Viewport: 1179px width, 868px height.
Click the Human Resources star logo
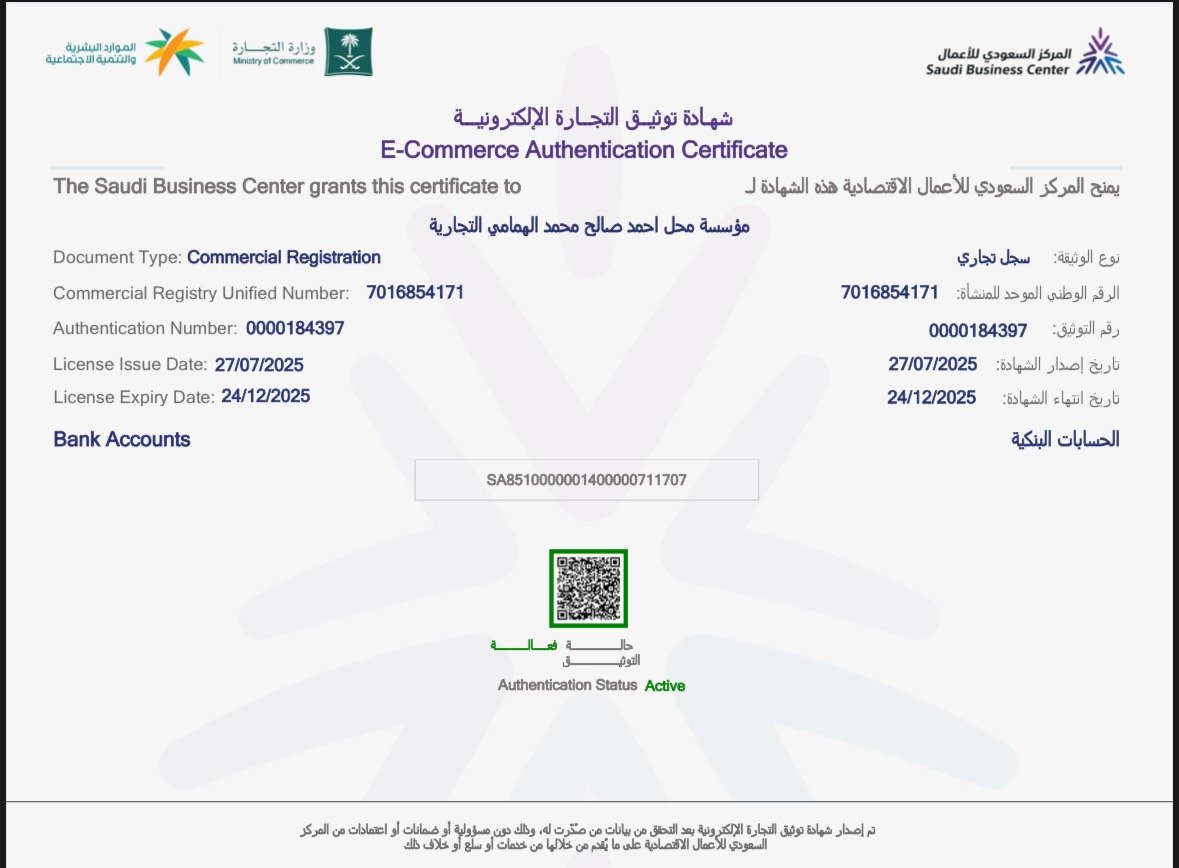(x=173, y=52)
